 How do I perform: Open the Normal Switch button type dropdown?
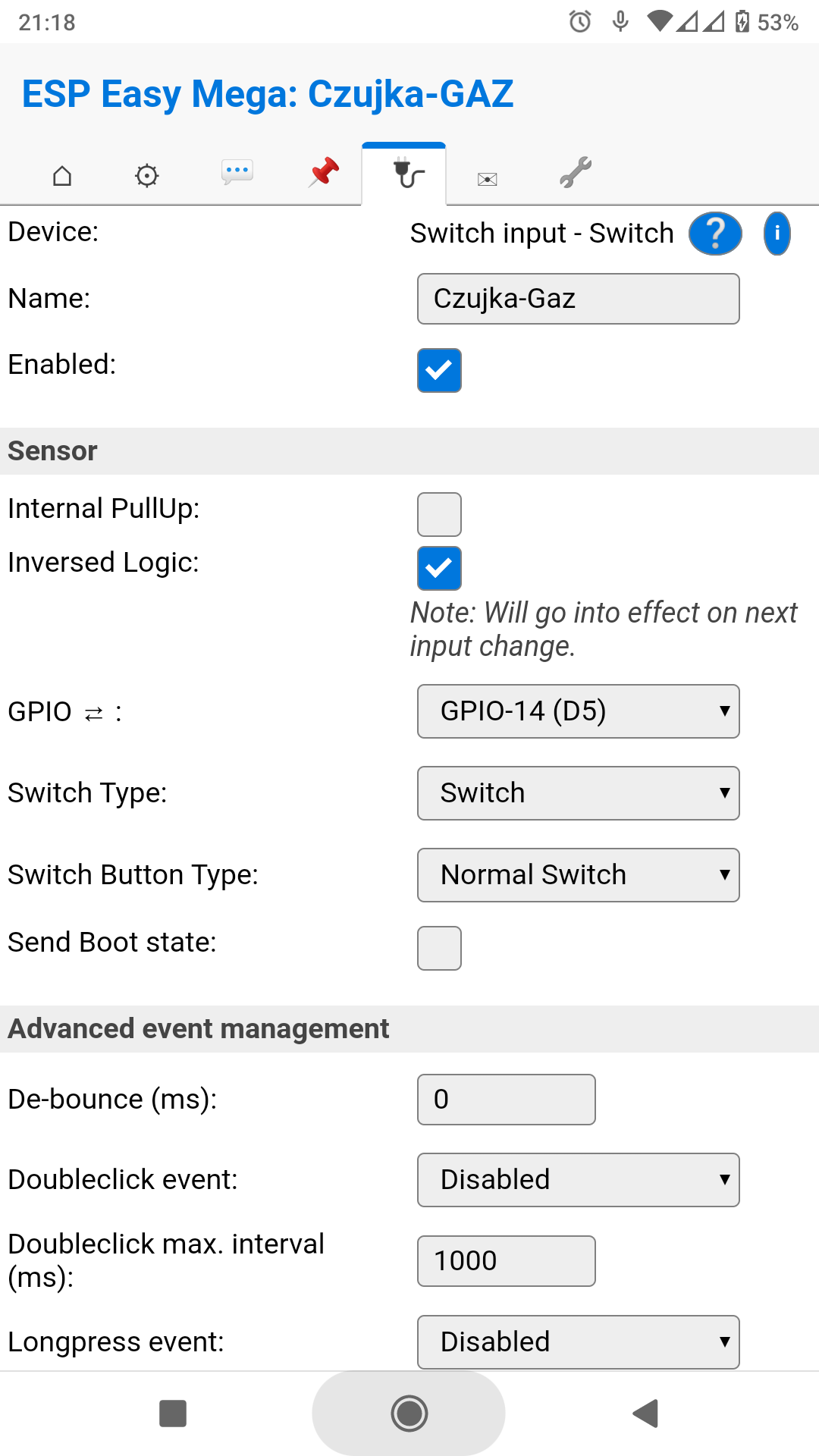point(579,875)
